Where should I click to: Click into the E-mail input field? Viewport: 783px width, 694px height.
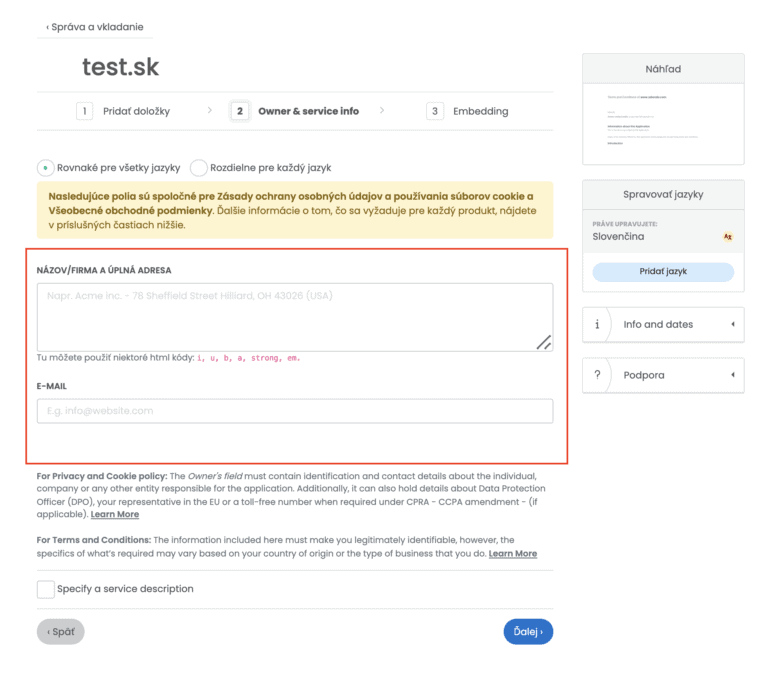click(x=295, y=411)
